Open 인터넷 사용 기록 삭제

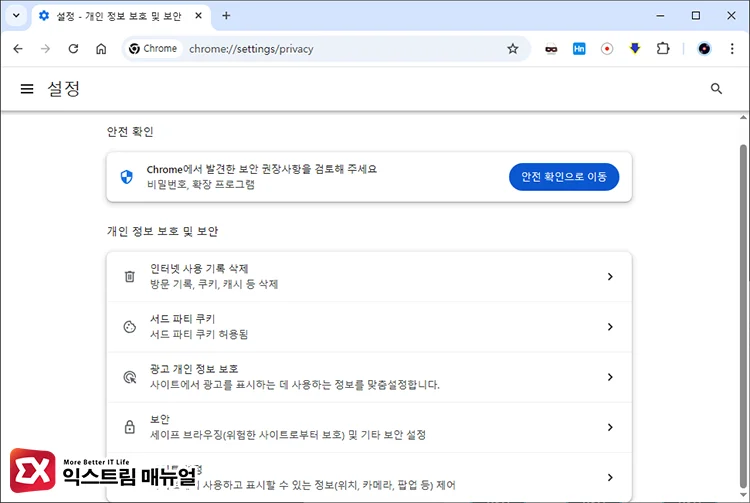point(369,276)
